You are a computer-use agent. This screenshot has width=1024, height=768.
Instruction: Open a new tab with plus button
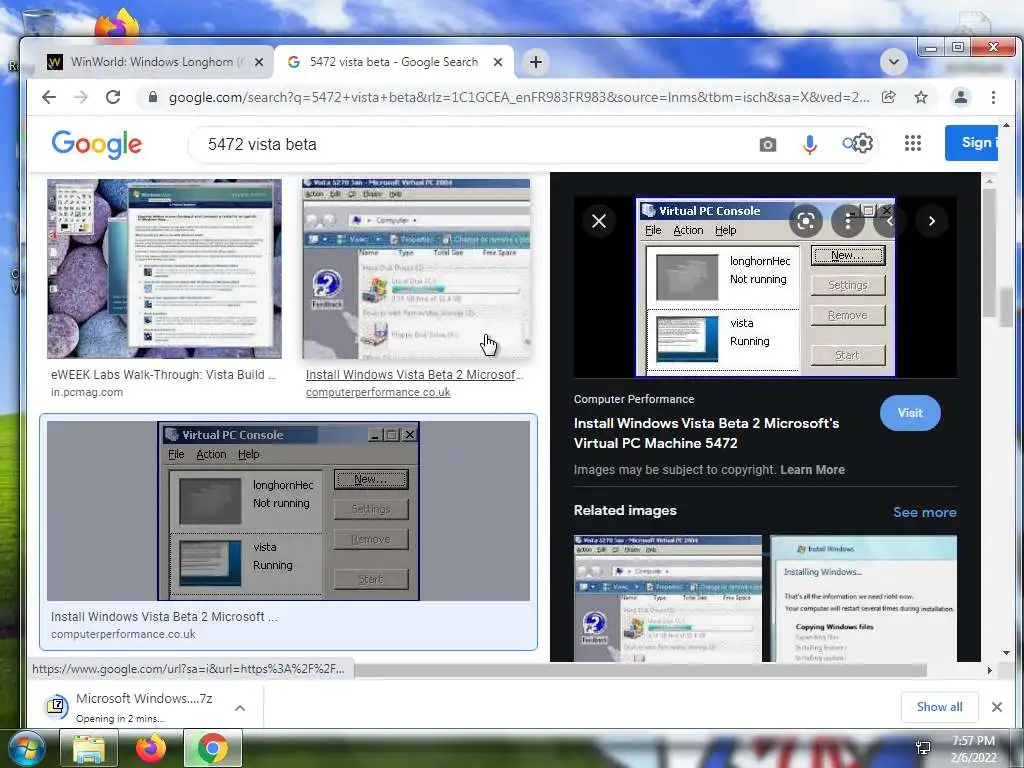(x=536, y=62)
